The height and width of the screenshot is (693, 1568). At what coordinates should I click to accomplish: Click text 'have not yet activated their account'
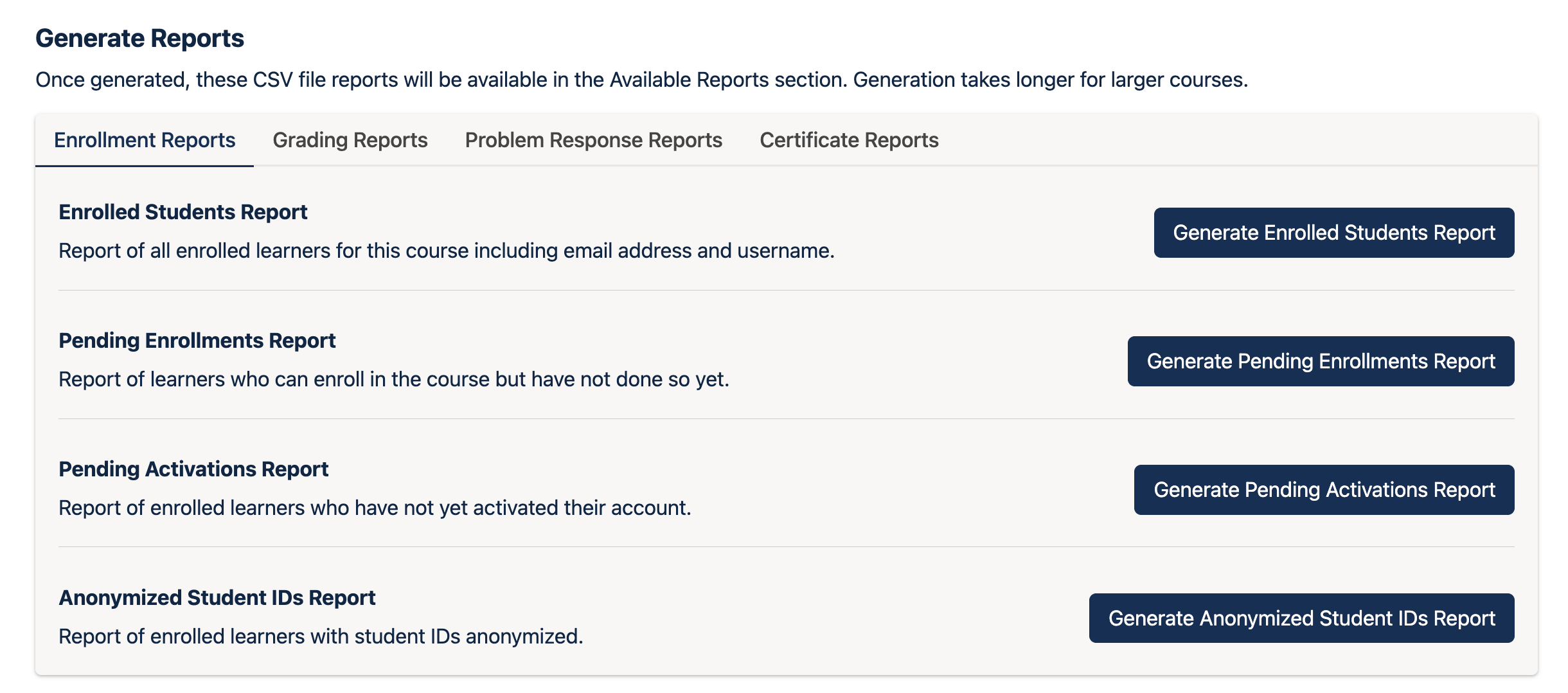click(x=521, y=508)
